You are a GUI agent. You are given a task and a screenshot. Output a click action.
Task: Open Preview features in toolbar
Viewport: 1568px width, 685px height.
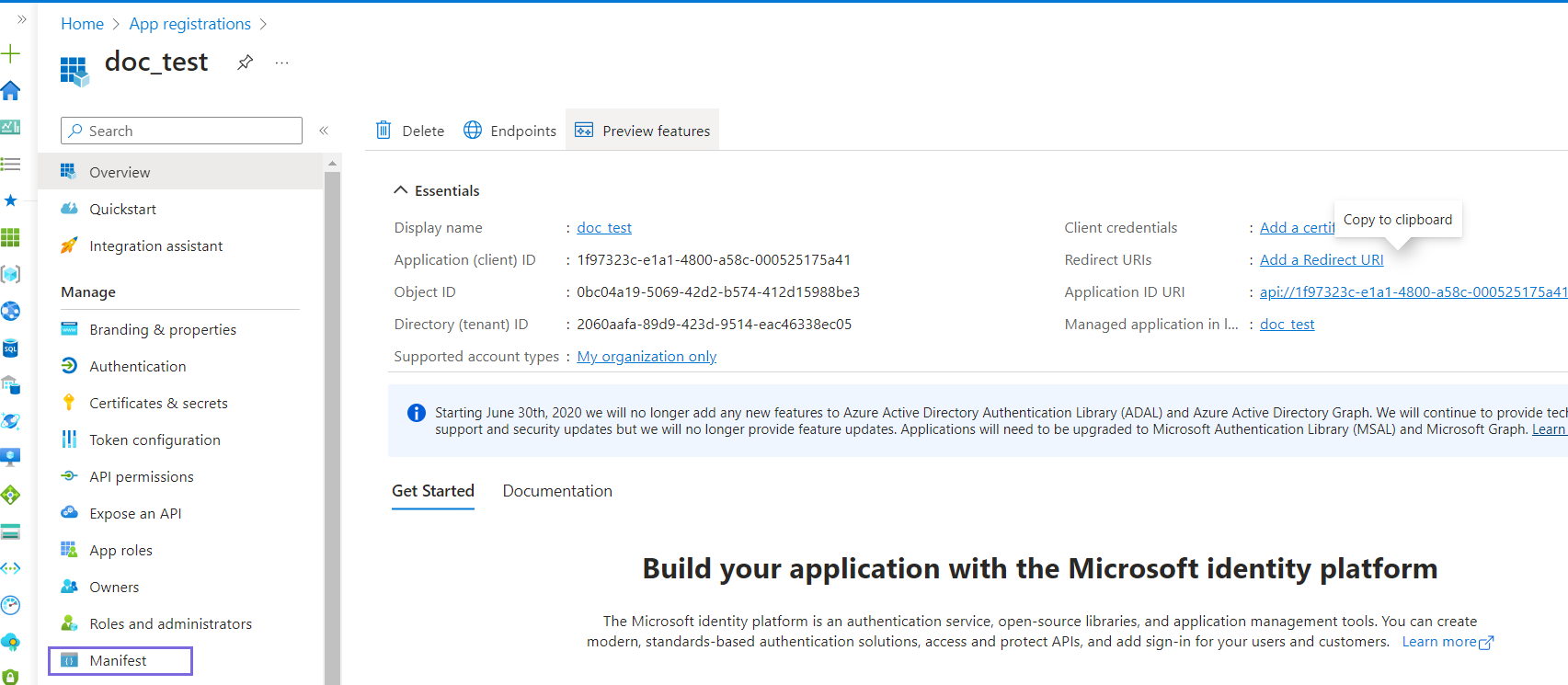(642, 131)
